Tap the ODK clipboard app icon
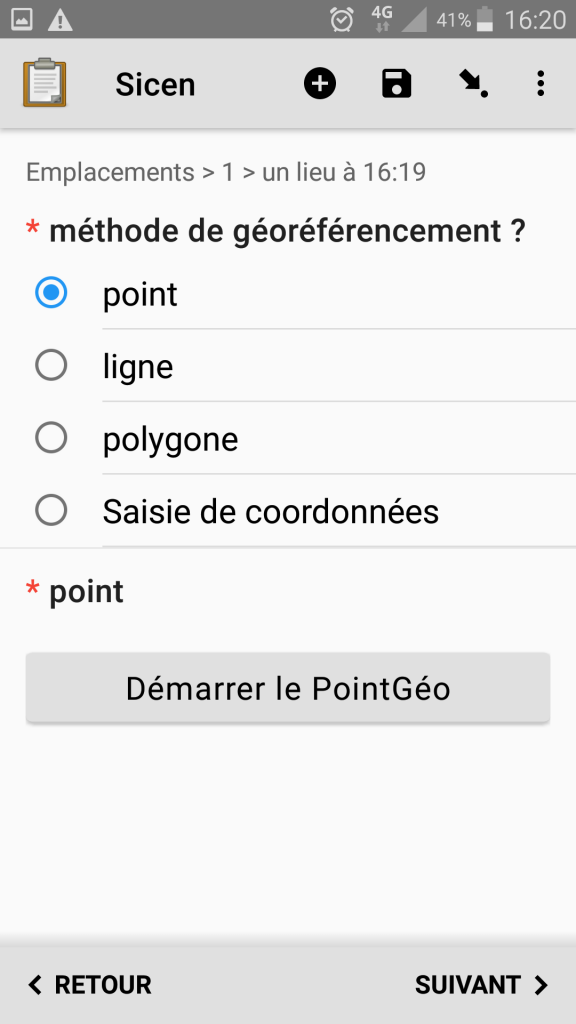Screen dimensions: 576x1024 (44, 83)
